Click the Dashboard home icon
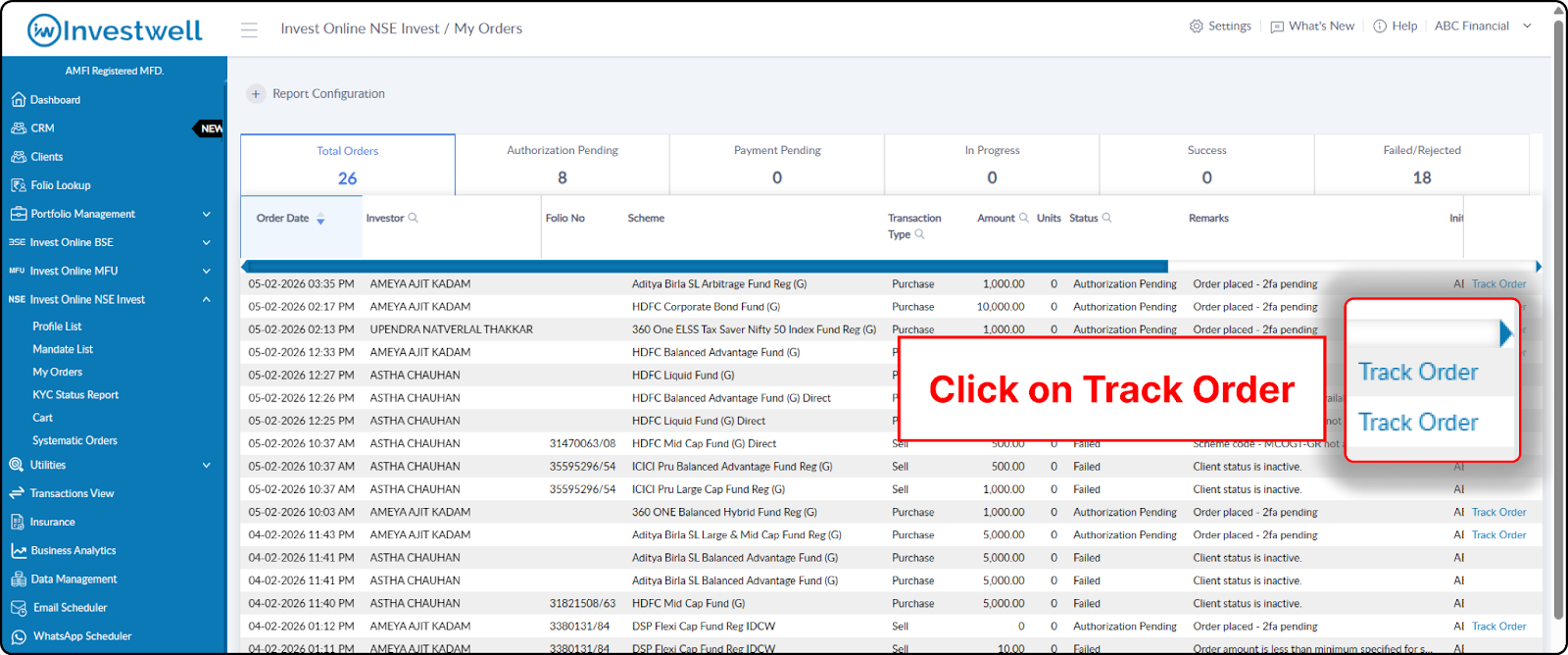Screen dimensions: 1568x655 18,100
